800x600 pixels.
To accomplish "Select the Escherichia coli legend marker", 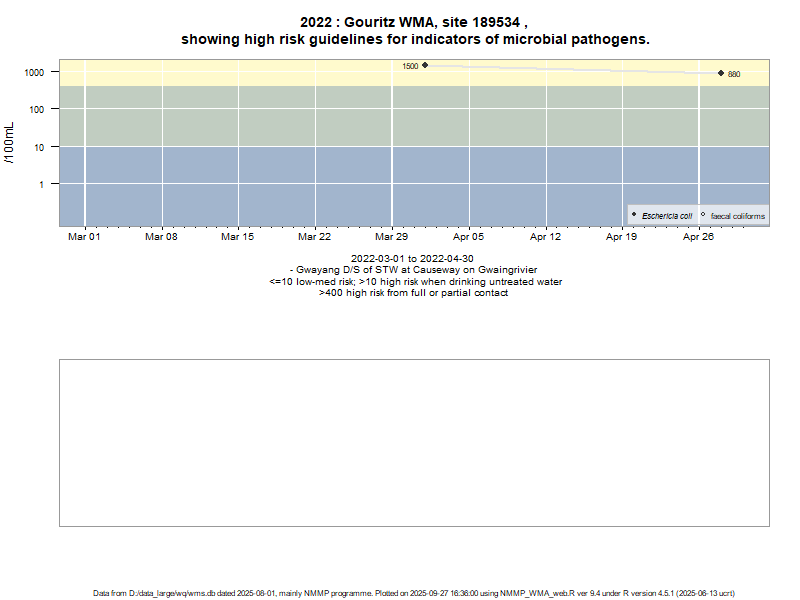I will coord(634,215).
